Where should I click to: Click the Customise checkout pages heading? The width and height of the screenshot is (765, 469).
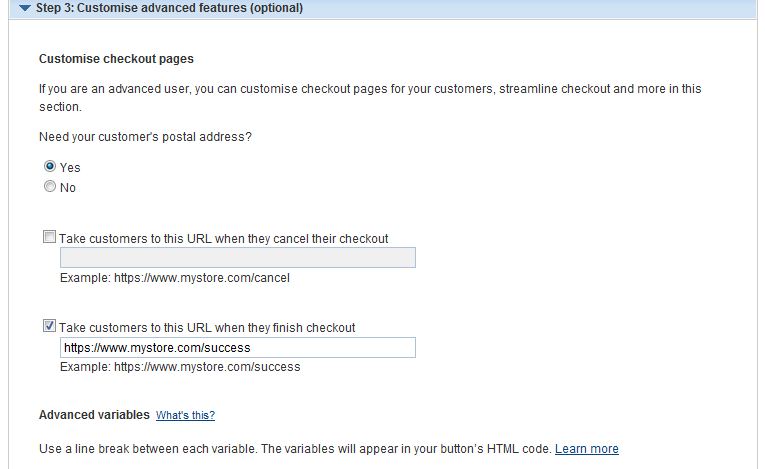[116, 59]
